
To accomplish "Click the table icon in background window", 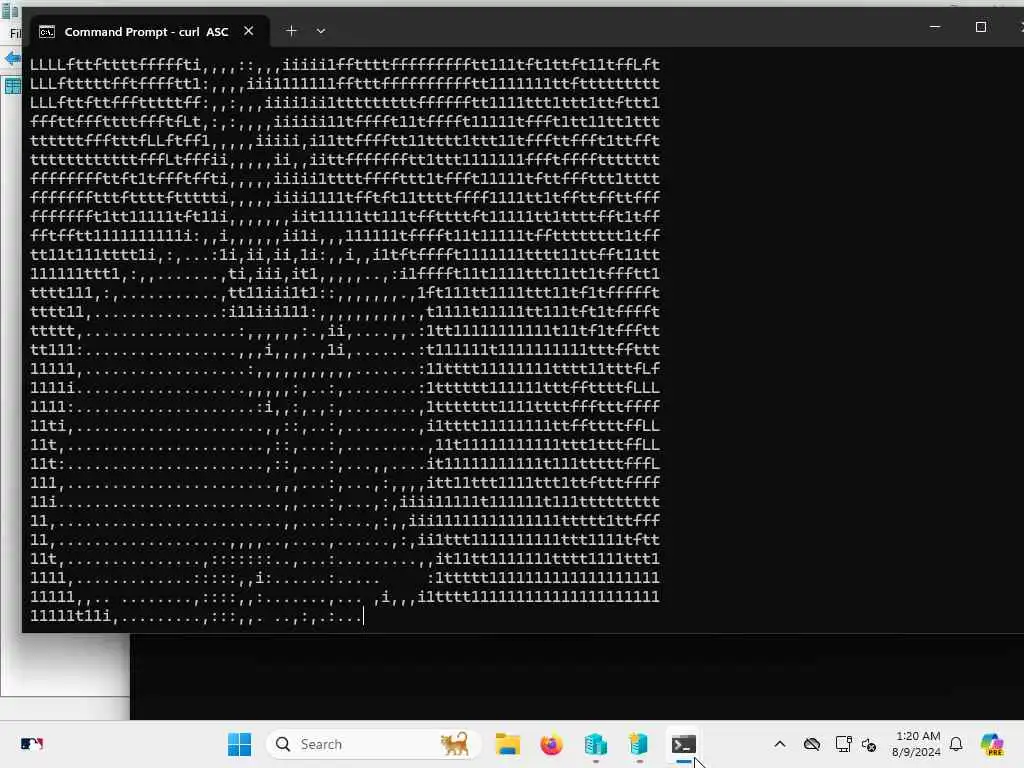I will (x=12, y=86).
